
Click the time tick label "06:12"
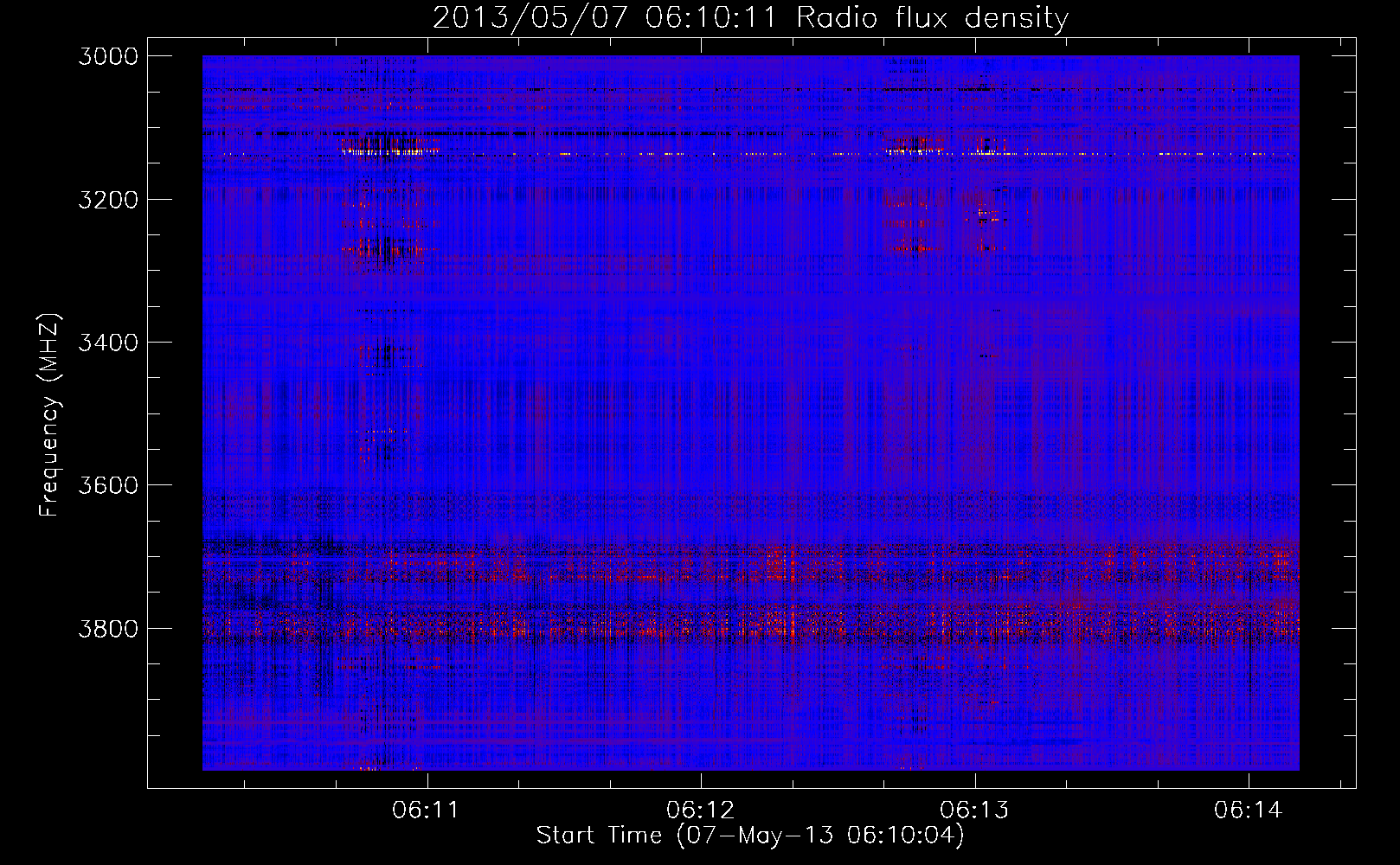point(700,811)
